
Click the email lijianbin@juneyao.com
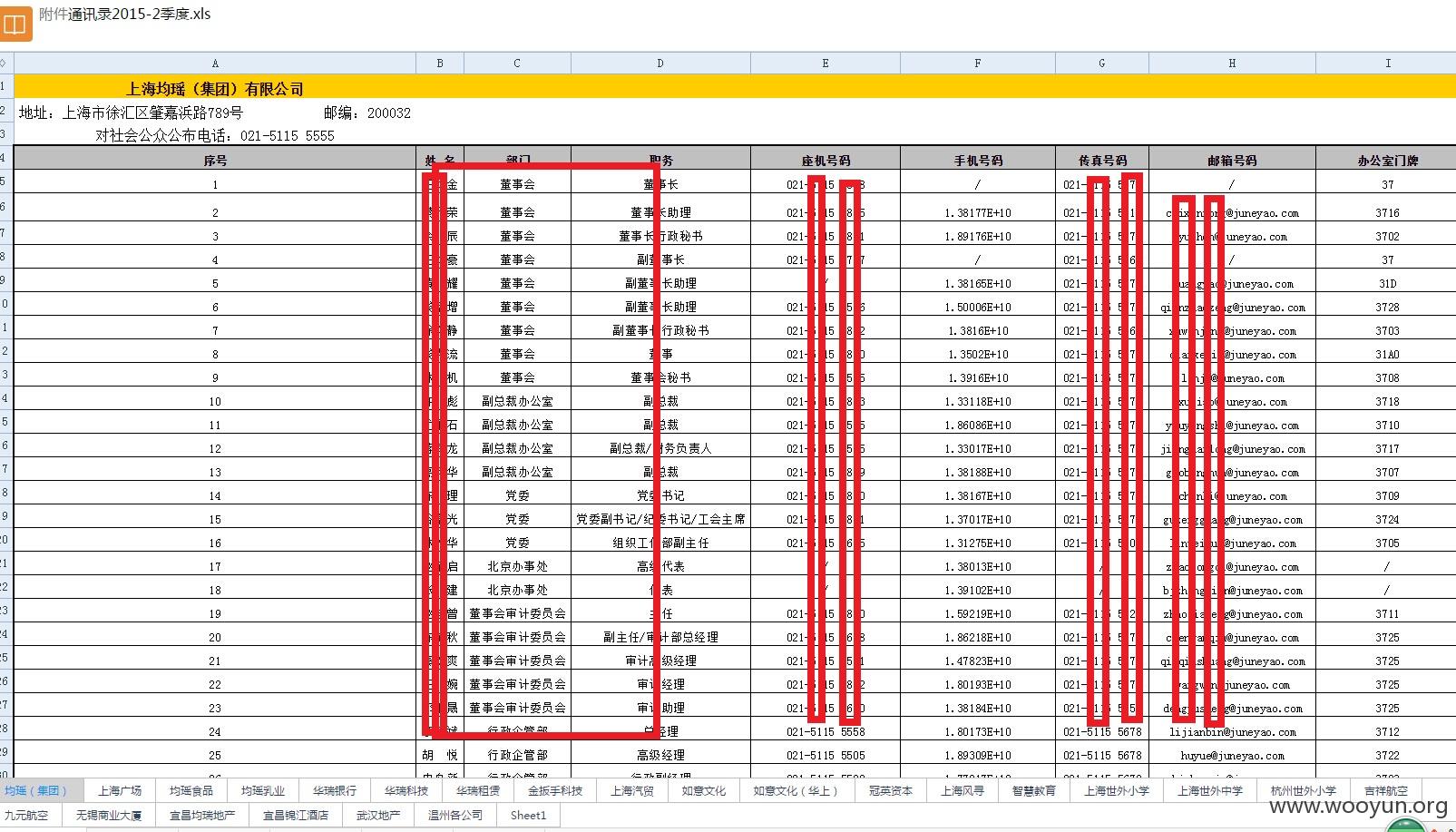click(x=1232, y=731)
